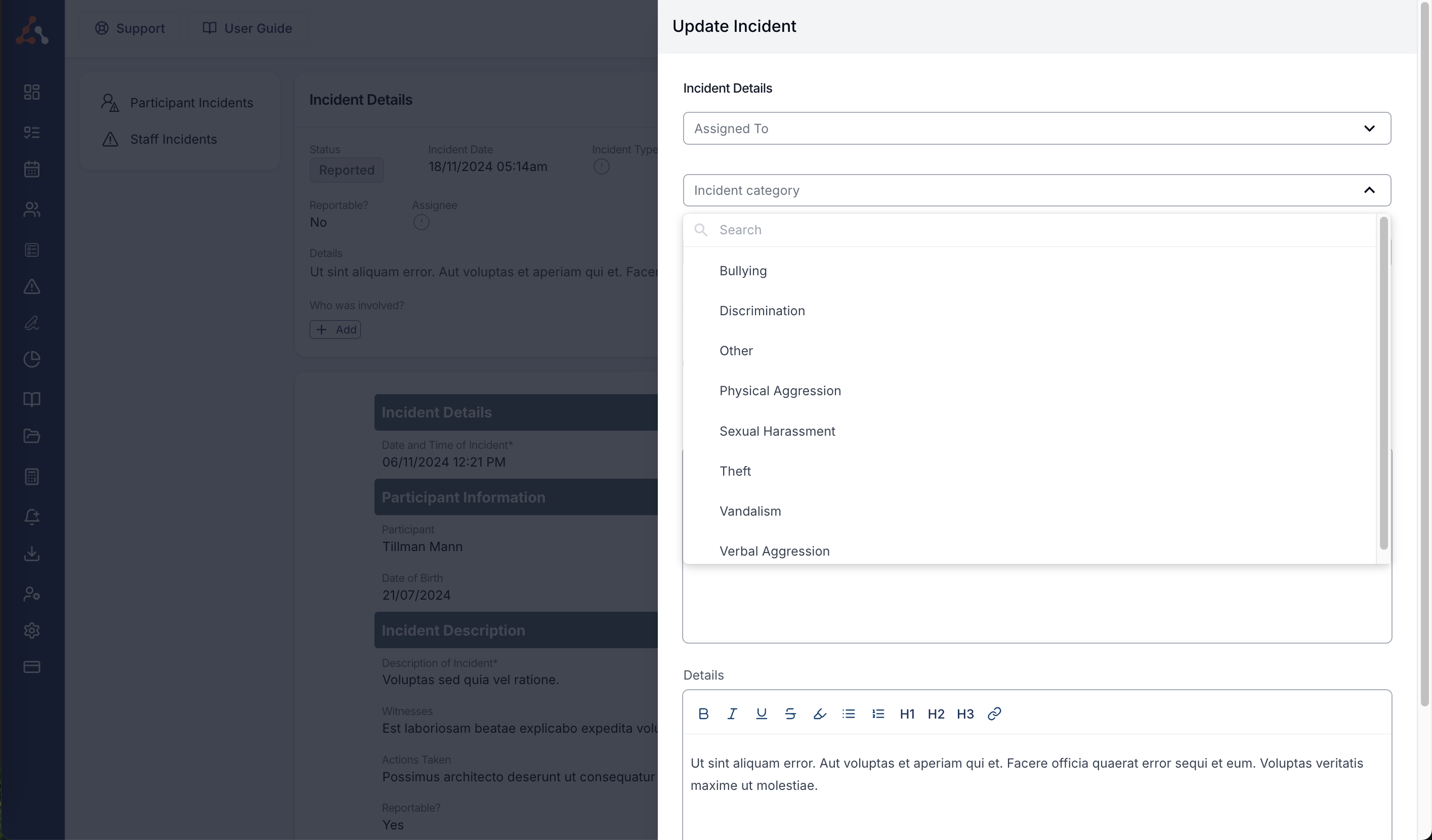Toggle italic formatting in Details editor
The height and width of the screenshot is (840, 1432).
point(733,714)
